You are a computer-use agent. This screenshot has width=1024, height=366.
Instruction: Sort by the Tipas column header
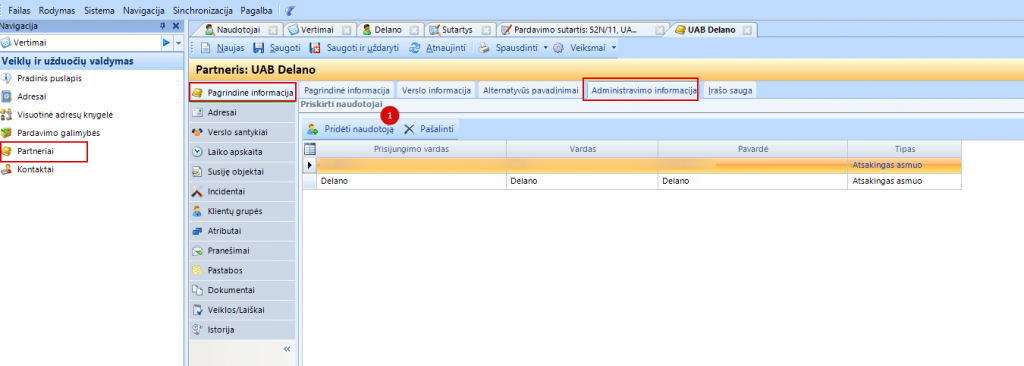pyautogui.click(x=904, y=149)
